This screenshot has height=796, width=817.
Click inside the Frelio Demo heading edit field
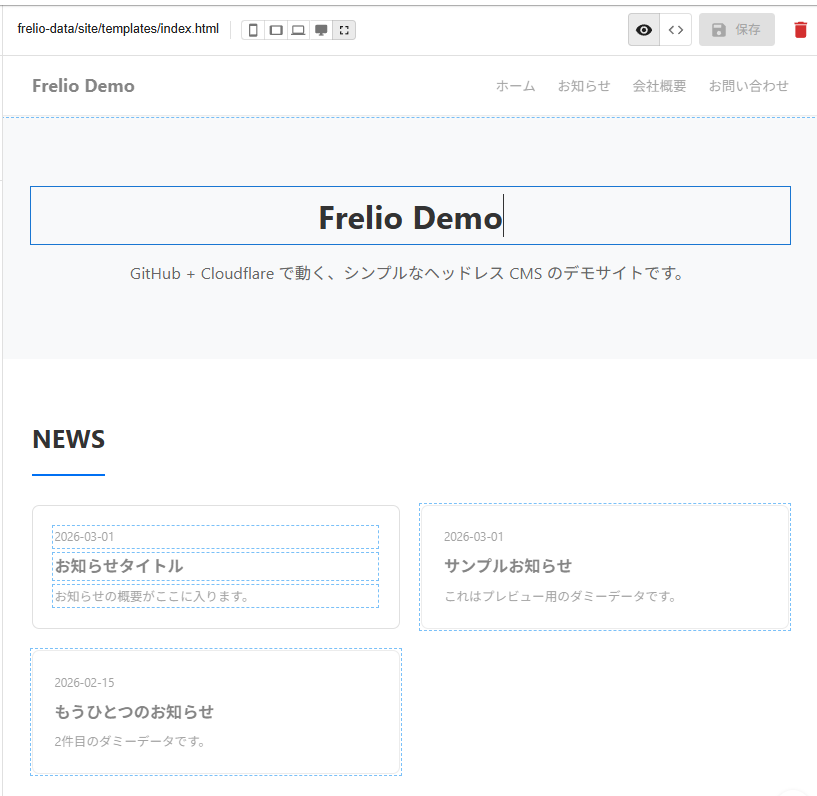(x=411, y=215)
